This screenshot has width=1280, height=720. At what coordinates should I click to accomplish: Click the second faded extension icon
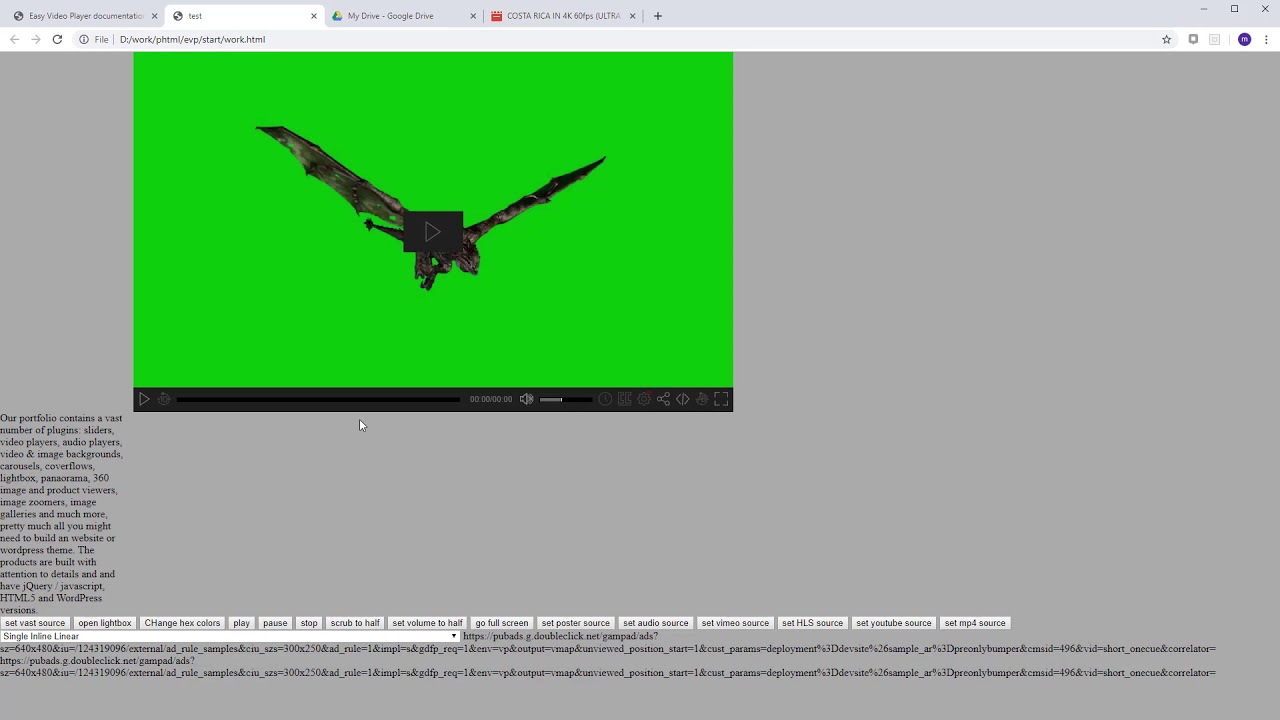1215,39
